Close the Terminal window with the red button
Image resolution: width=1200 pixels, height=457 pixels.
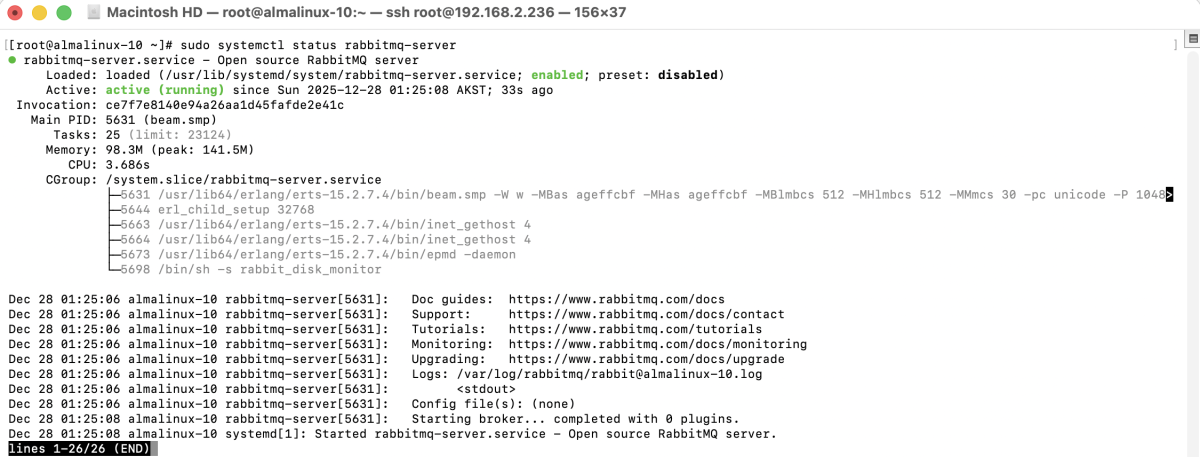16,13
